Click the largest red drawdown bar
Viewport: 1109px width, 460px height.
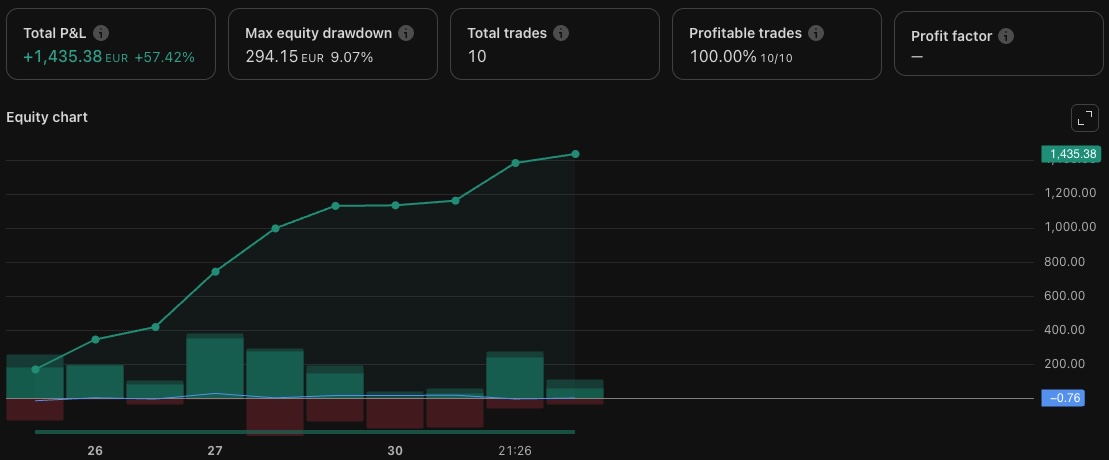(x=275, y=416)
